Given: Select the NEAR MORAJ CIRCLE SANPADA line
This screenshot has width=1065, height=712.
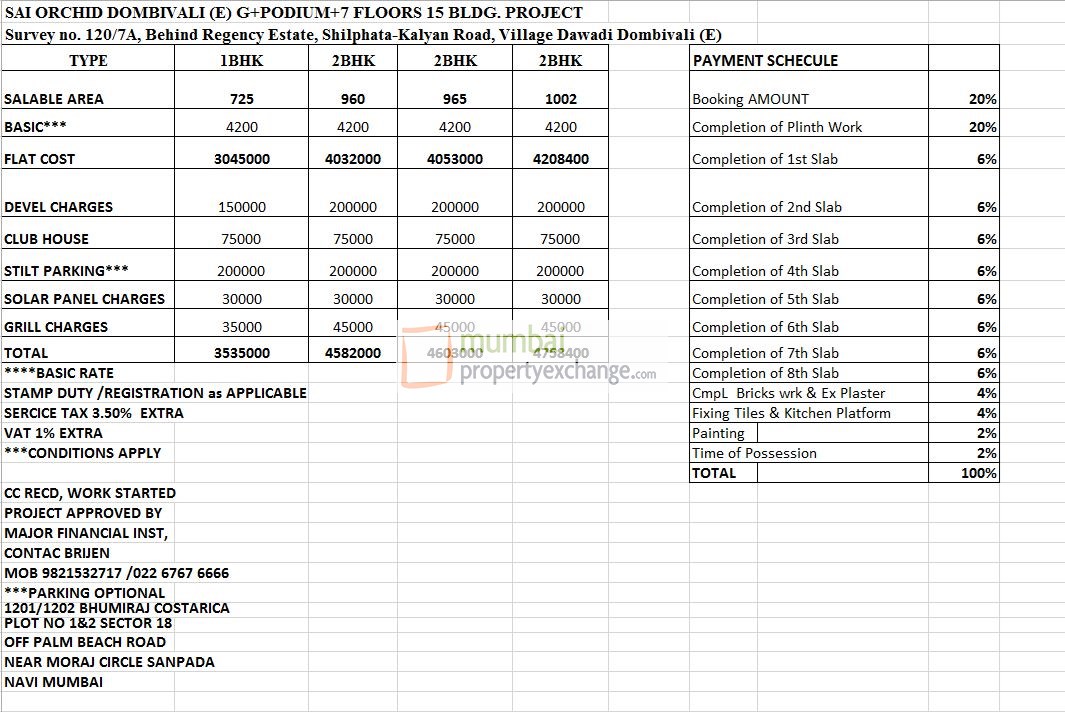Looking at the screenshot, I should (110, 662).
